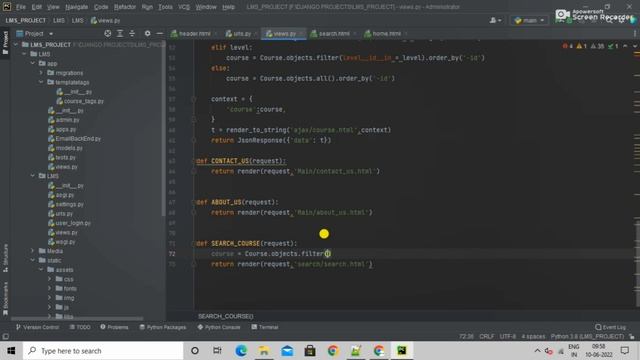Open File Explorer from the taskbar
Image resolution: width=640 pixels, height=360 pixels.
264,351
